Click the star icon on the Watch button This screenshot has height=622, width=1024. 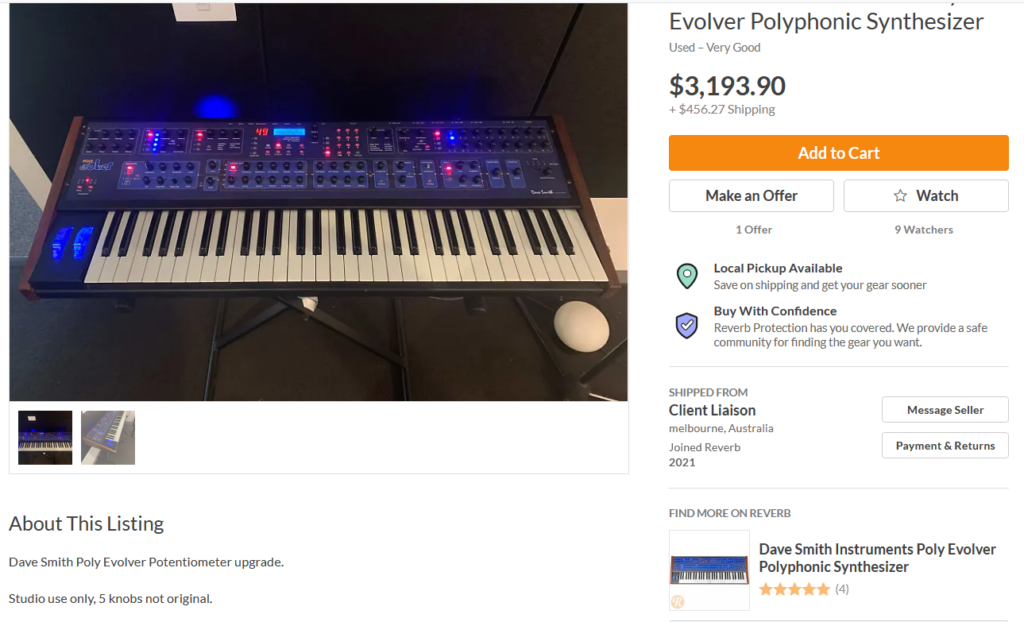click(900, 195)
